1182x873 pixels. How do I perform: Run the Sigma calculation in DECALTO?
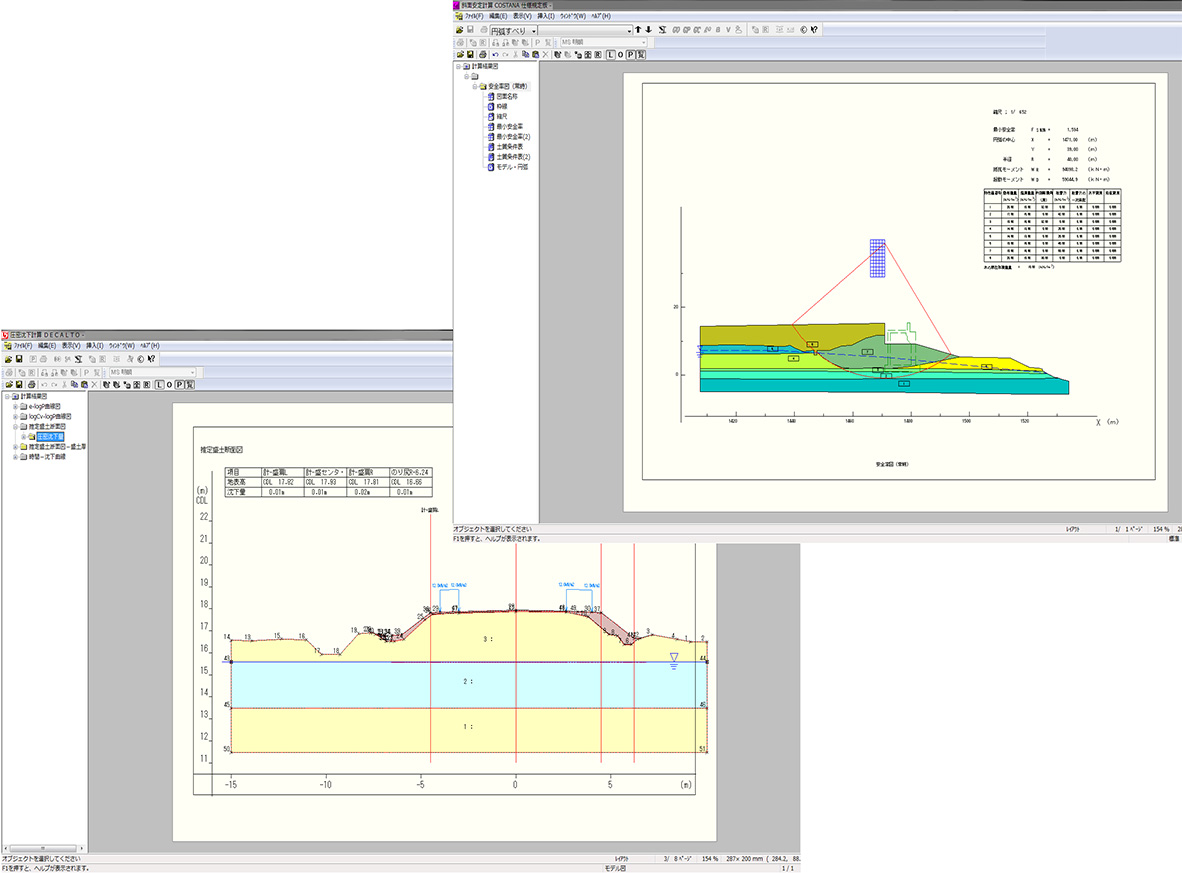(x=78, y=359)
